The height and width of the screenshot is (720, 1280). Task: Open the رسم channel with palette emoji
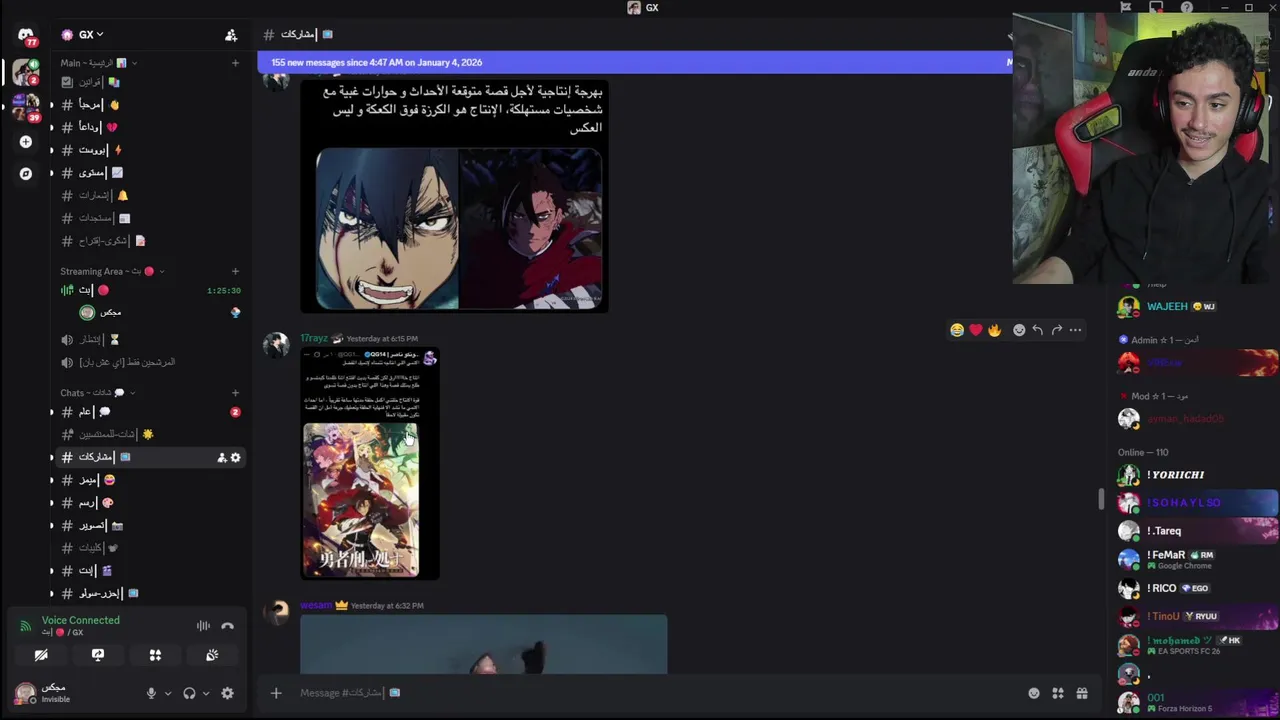(150, 503)
